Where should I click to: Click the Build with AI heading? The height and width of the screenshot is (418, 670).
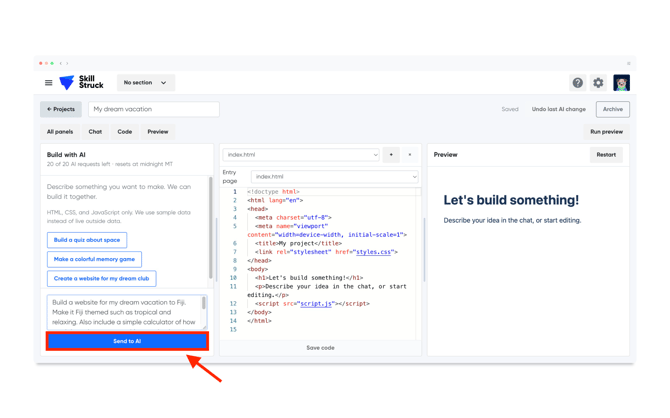[66, 155]
